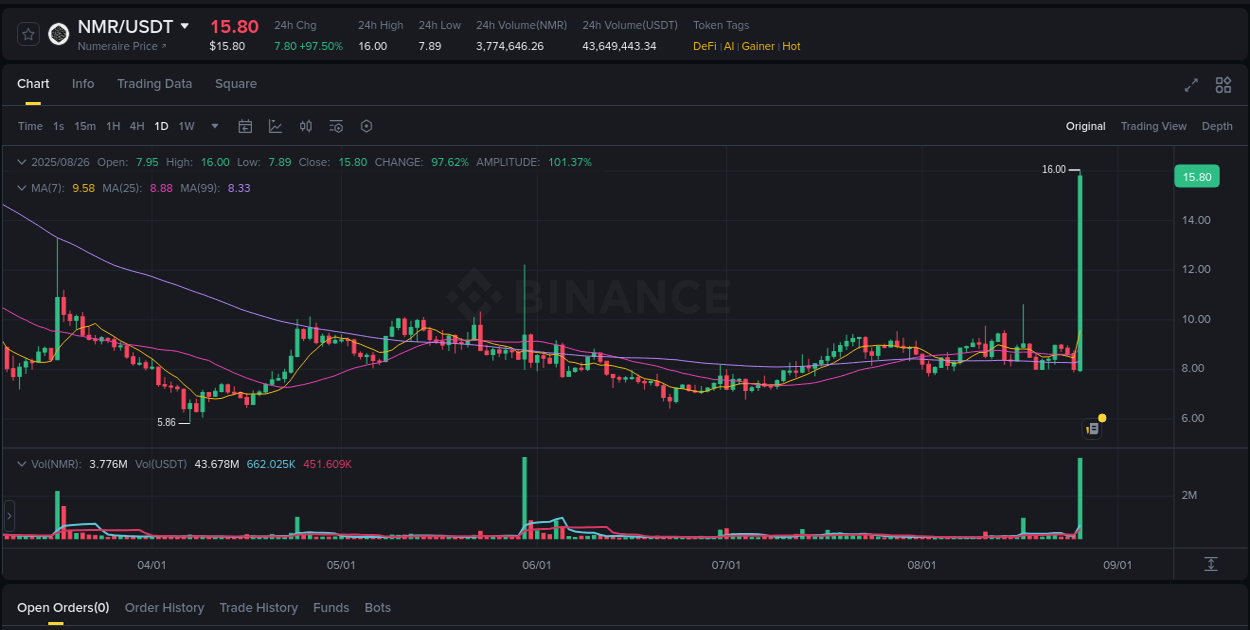Collapse the OHLC info row chevron
The width and height of the screenshot is (1250, 630).
click(x=21, y=161)
